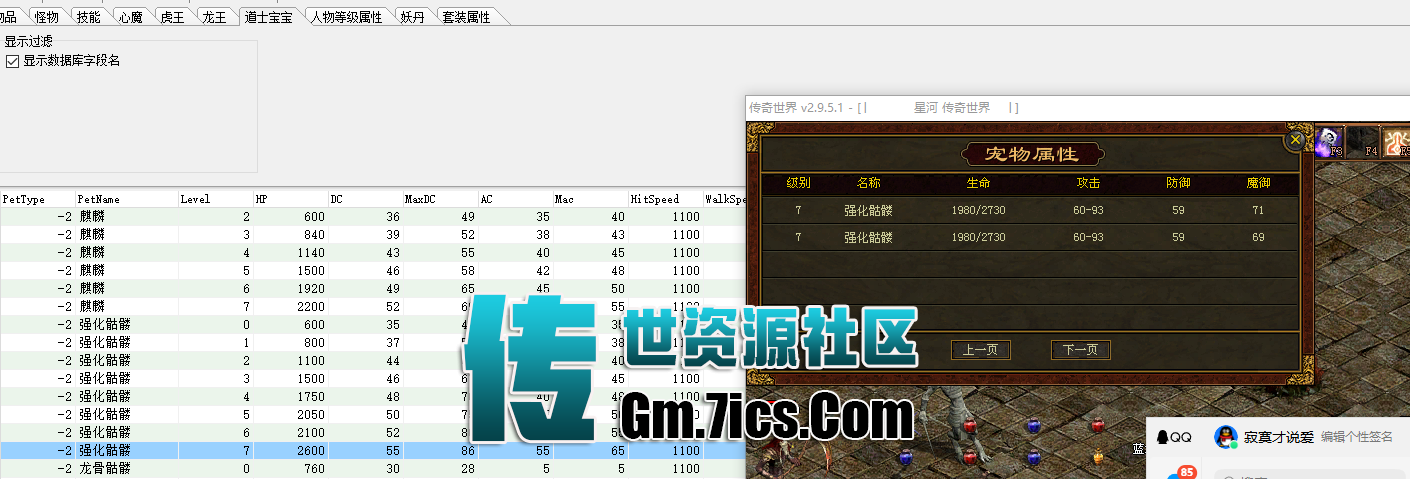The height and width of the screenshot is (479, 1410).
Task: Select the highlighted 强化骷髅 level 7 row
Action: pyautogui.click(x=372, y=451)
